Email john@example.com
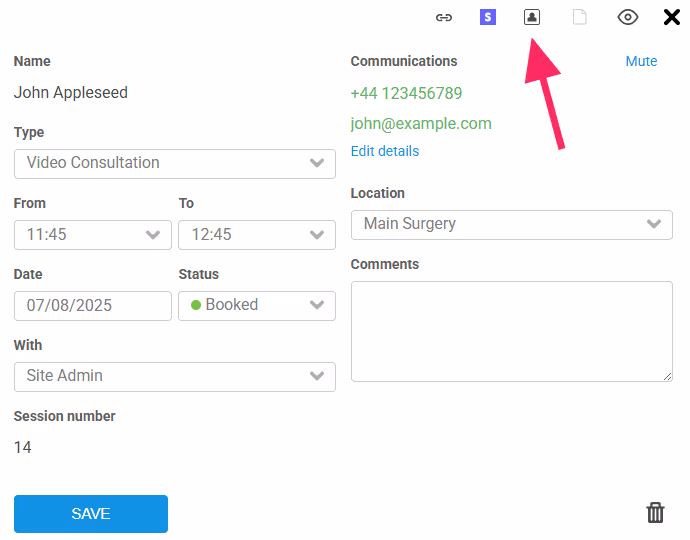This screenshot has height=540, width=690. tap(421, 124)
